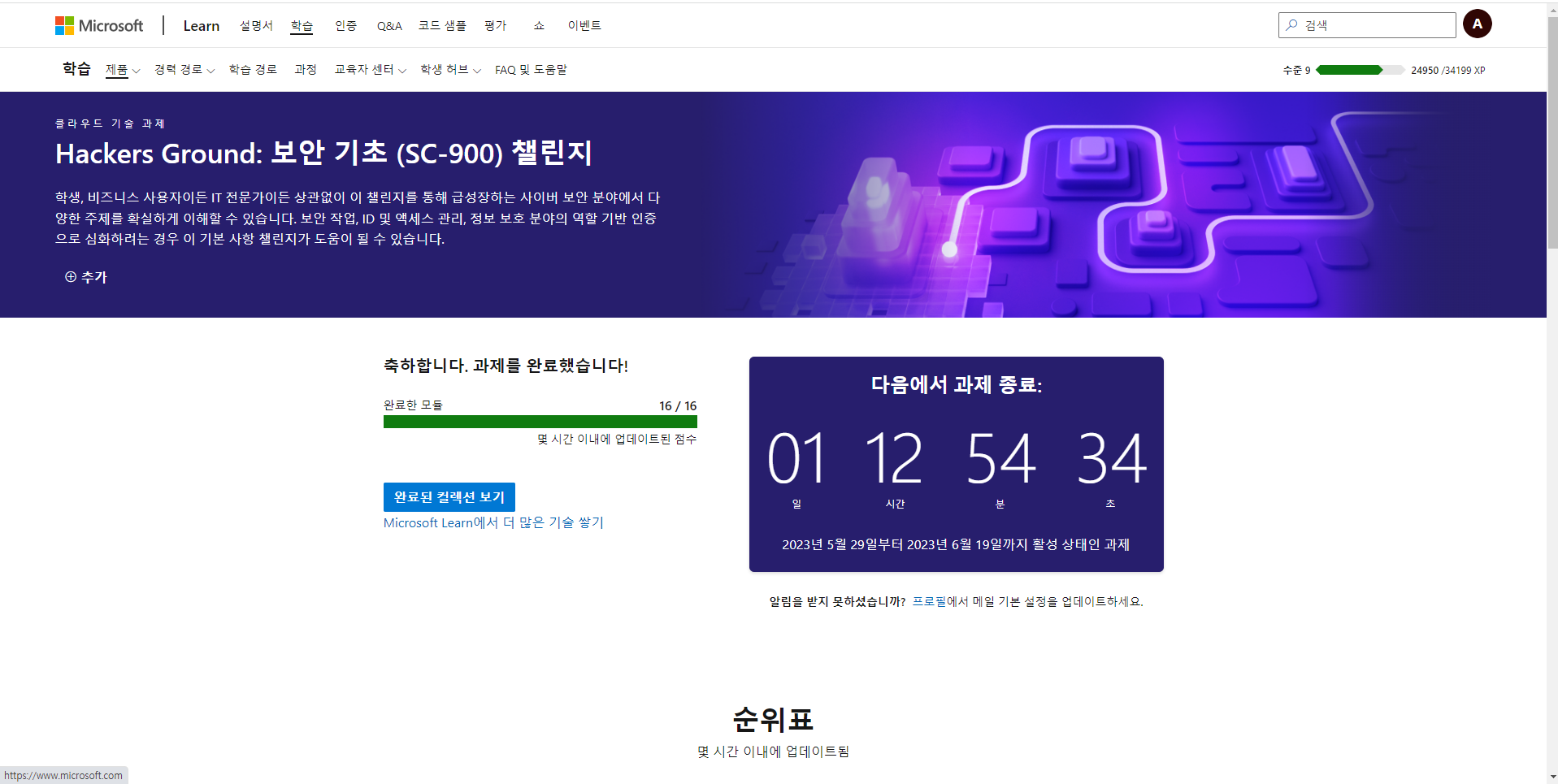Open the 인증 menu item

346,25
